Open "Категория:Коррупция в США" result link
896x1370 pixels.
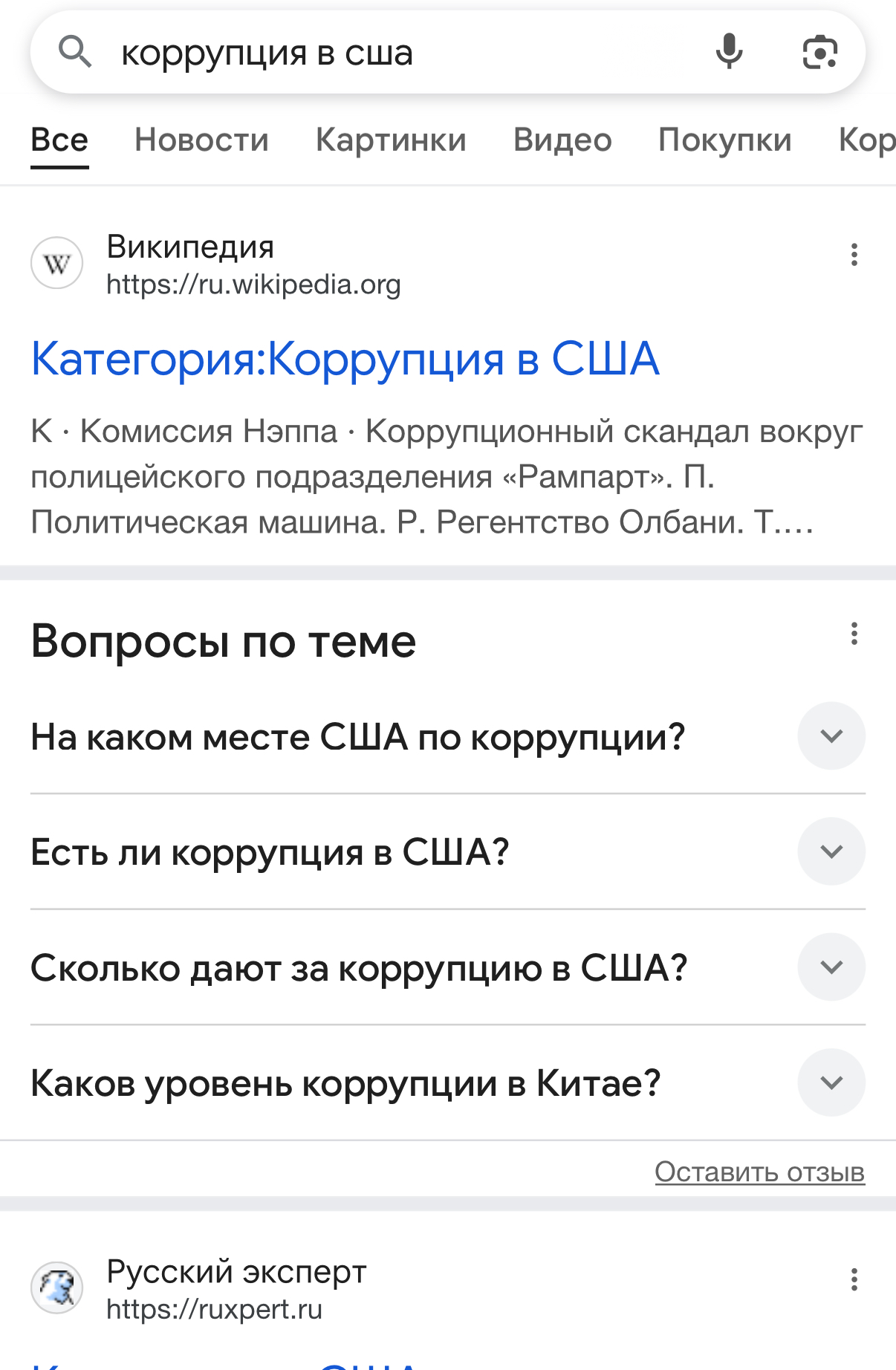345,359
